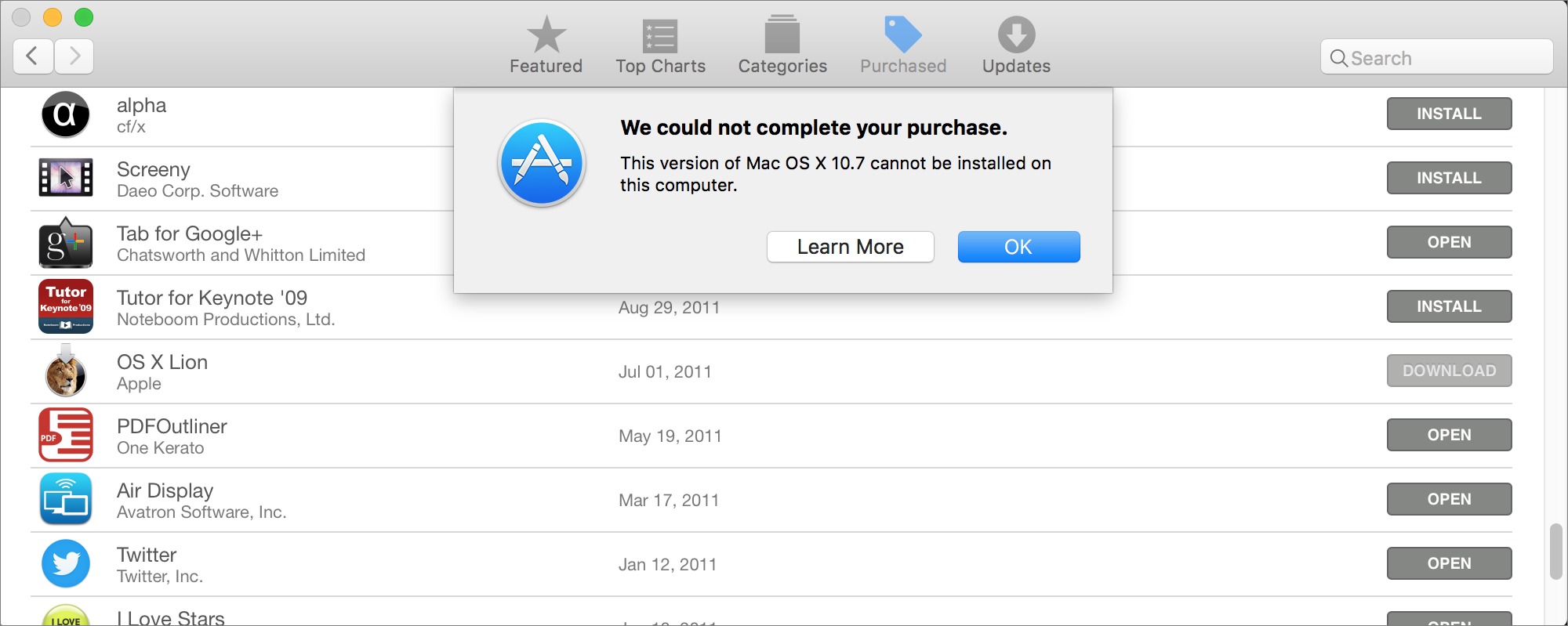Screen dimensions: 1568x626
Task: Dismiss the purchase error with OK
Action: point(1018,246)
